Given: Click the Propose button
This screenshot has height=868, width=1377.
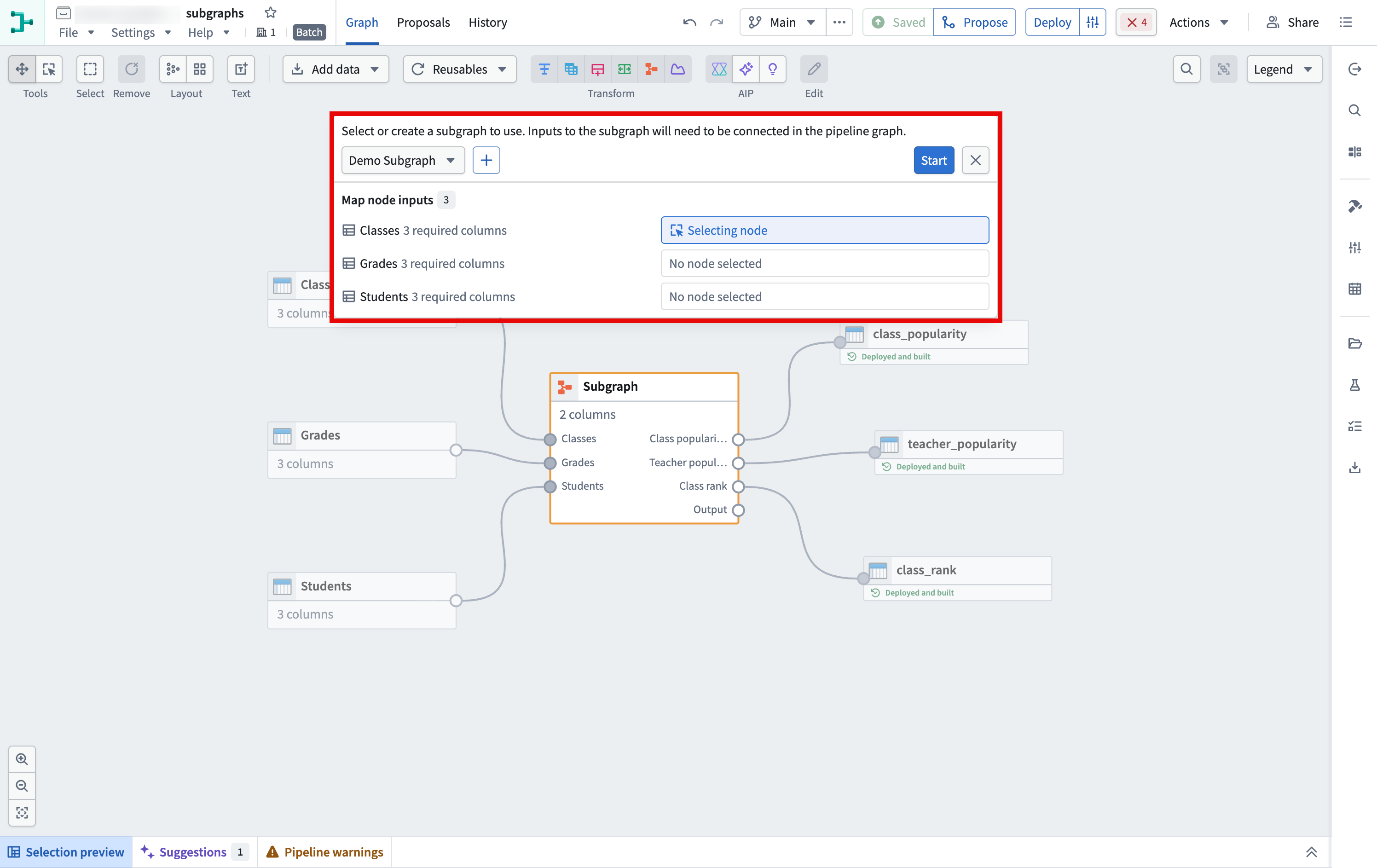Looking at the screenshot, I should tap(974, 22).
